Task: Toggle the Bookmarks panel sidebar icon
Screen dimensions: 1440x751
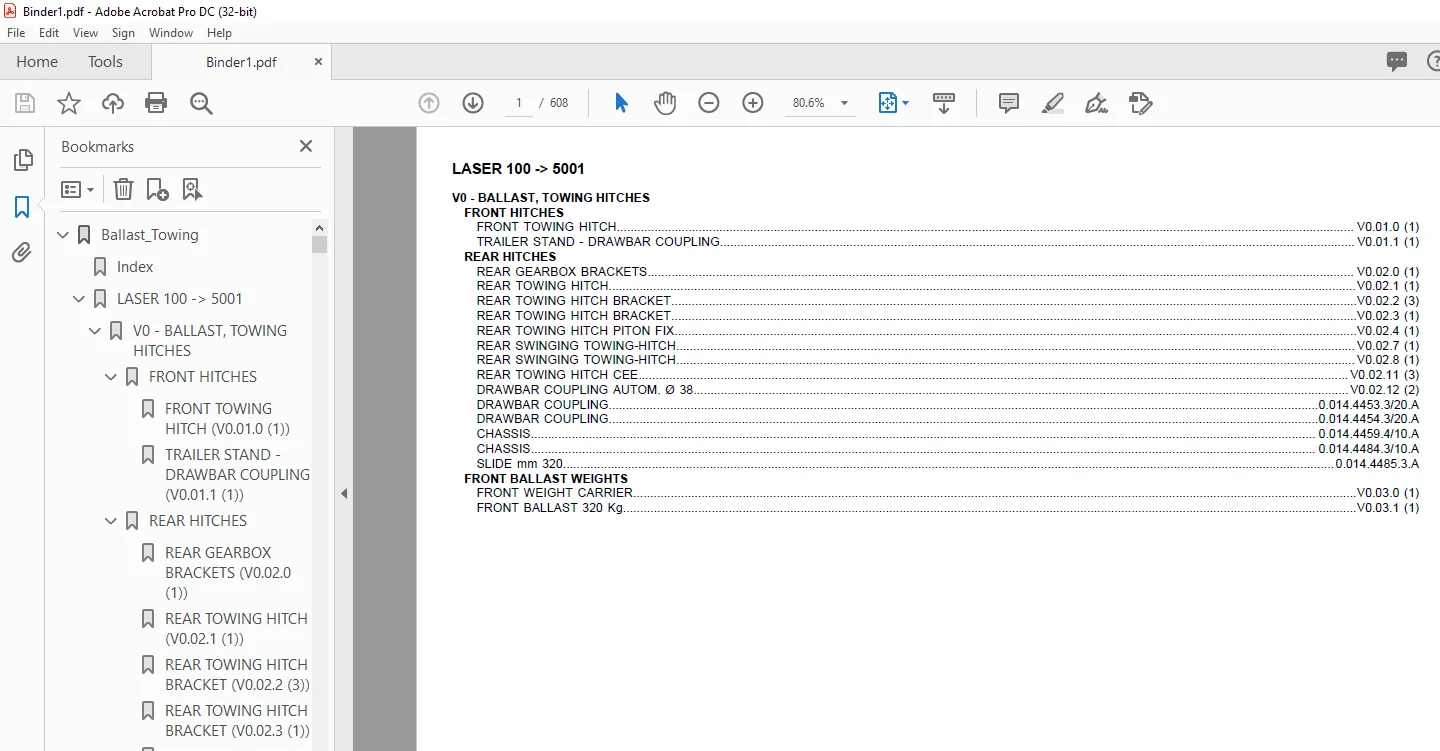Action: click(x=22, y=207)
